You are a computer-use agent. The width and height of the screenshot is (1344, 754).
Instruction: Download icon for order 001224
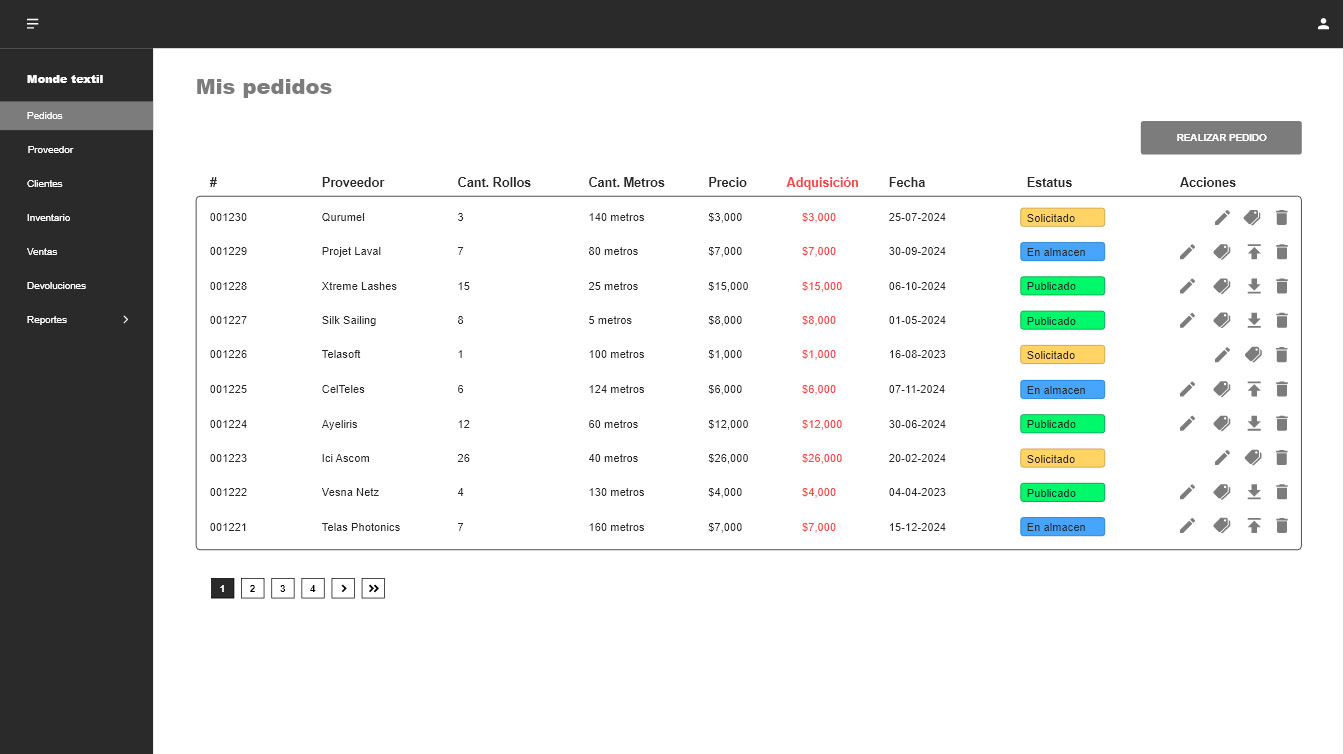tap(1254, 423)
